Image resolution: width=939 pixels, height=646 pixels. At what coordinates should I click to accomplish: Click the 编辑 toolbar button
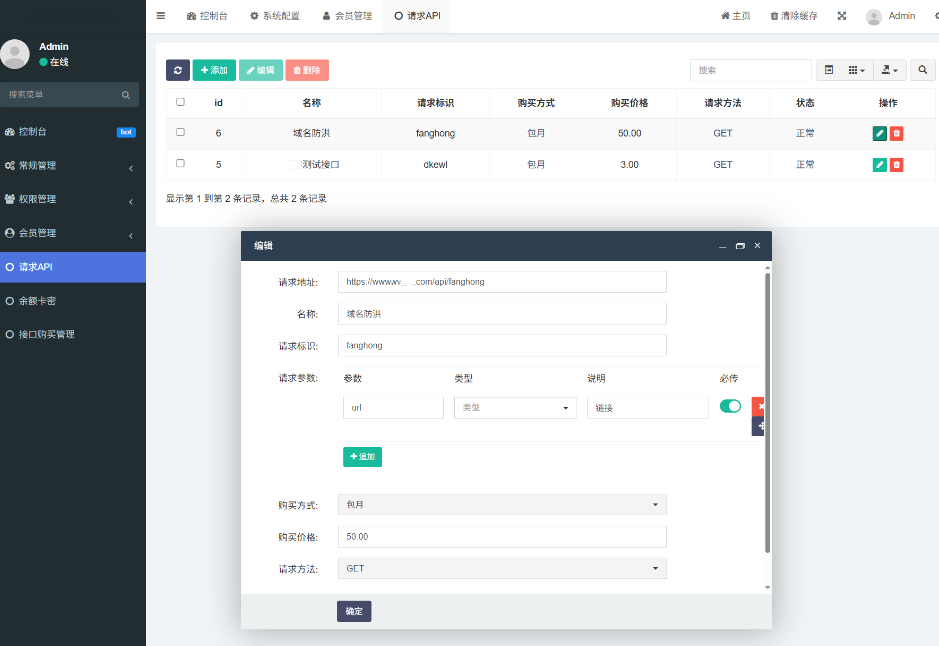(x=261, y=70)
